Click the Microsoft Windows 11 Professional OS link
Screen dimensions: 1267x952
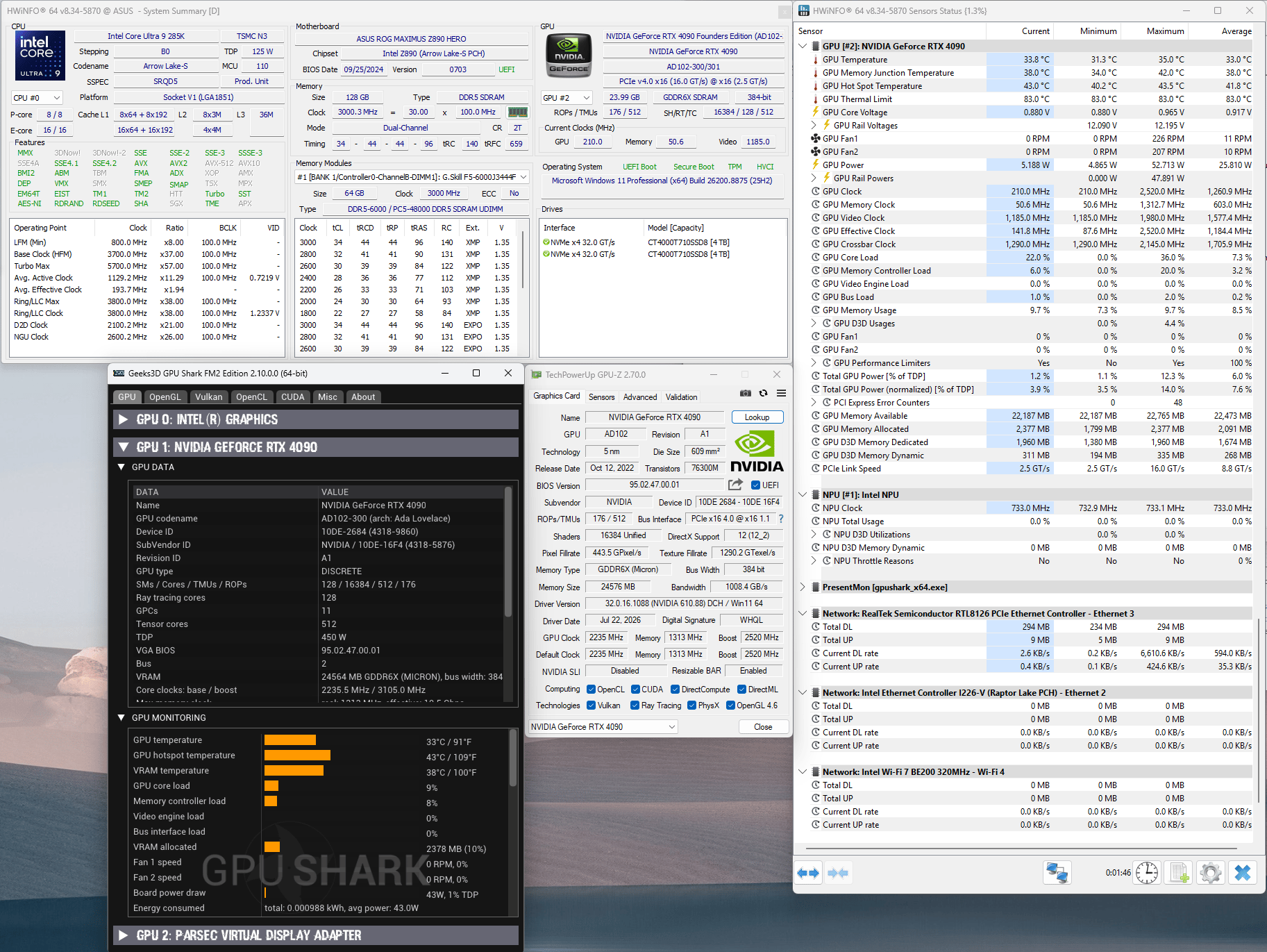(662, 181)
